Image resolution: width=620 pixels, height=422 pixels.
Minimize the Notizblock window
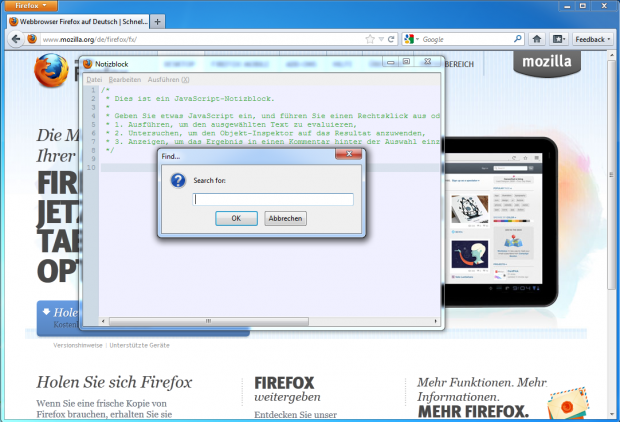click(x=390, y=62)
